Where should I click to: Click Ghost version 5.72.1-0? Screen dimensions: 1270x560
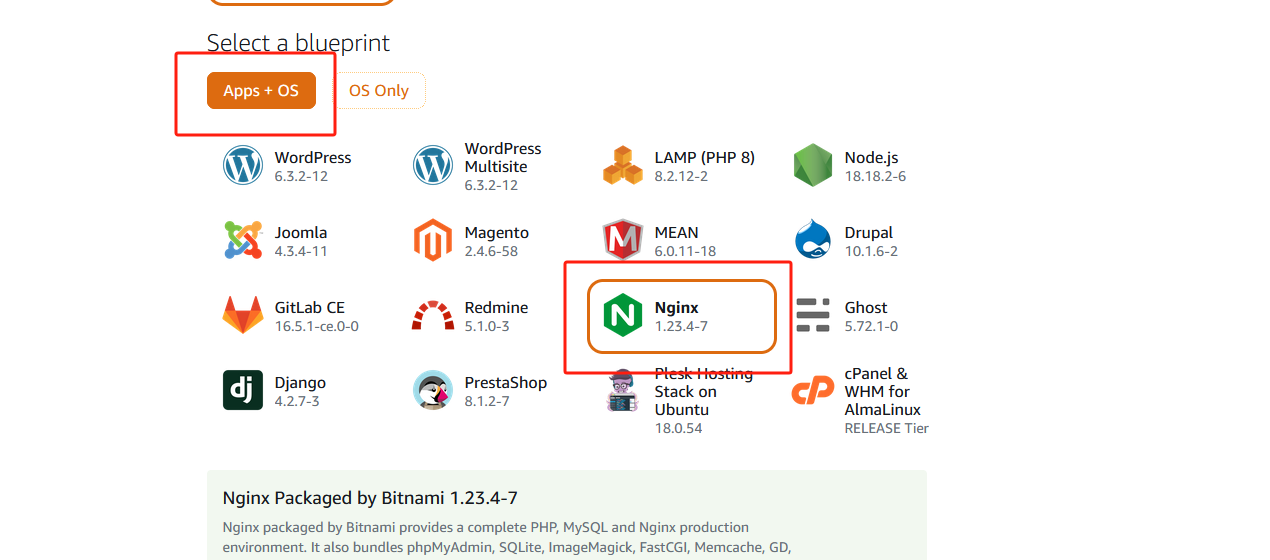click(872, 326)
